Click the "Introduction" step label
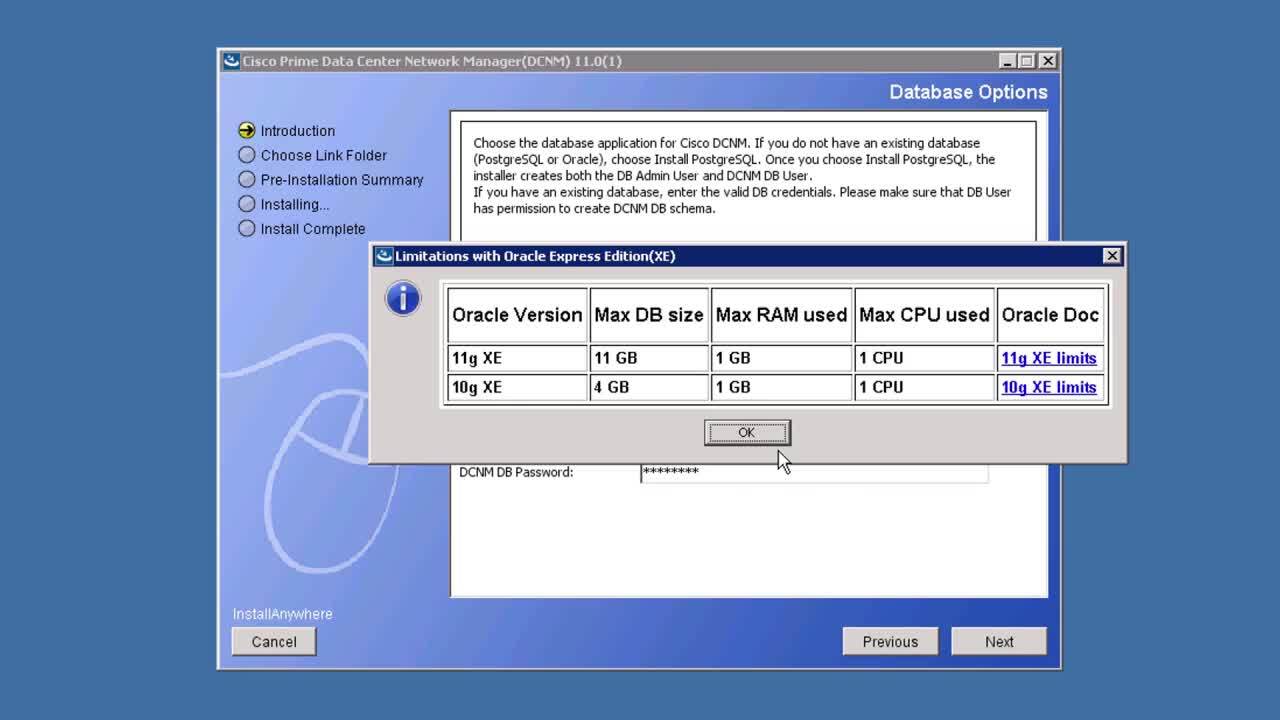The width and height of the screenshot is (1280, 720). point(298,131)
